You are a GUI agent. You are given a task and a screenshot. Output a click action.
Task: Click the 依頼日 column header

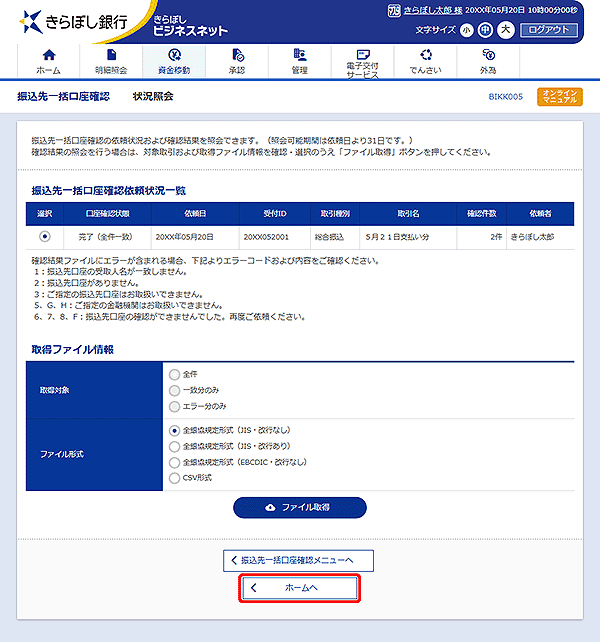pyautogui.click(x=195, y=214)
